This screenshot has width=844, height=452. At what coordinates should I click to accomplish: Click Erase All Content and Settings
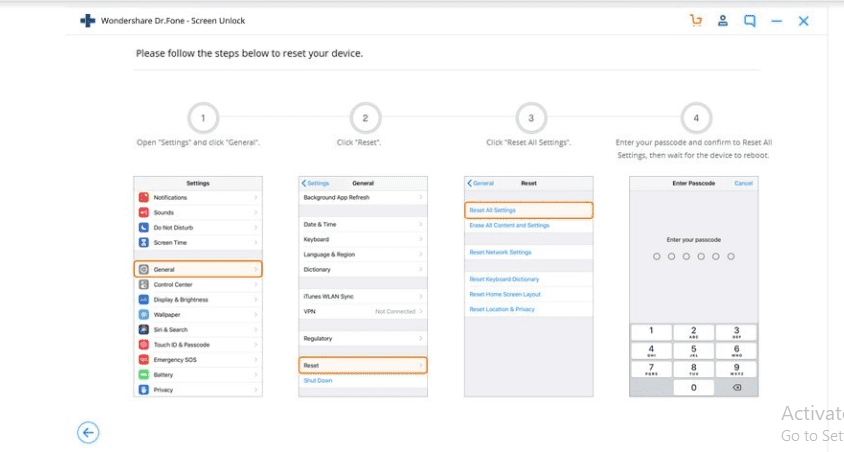tap(510, 226)
